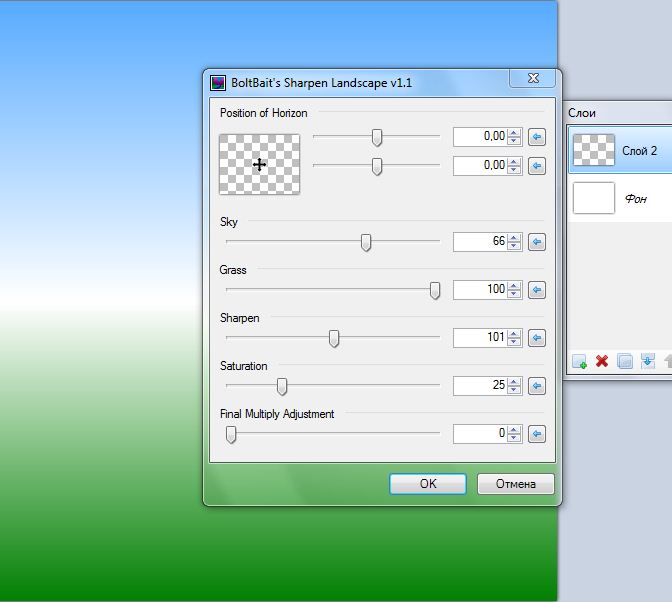This screenshot has height=602, width=672.
Task: Click the Saturation label
Action: point(243,366)
